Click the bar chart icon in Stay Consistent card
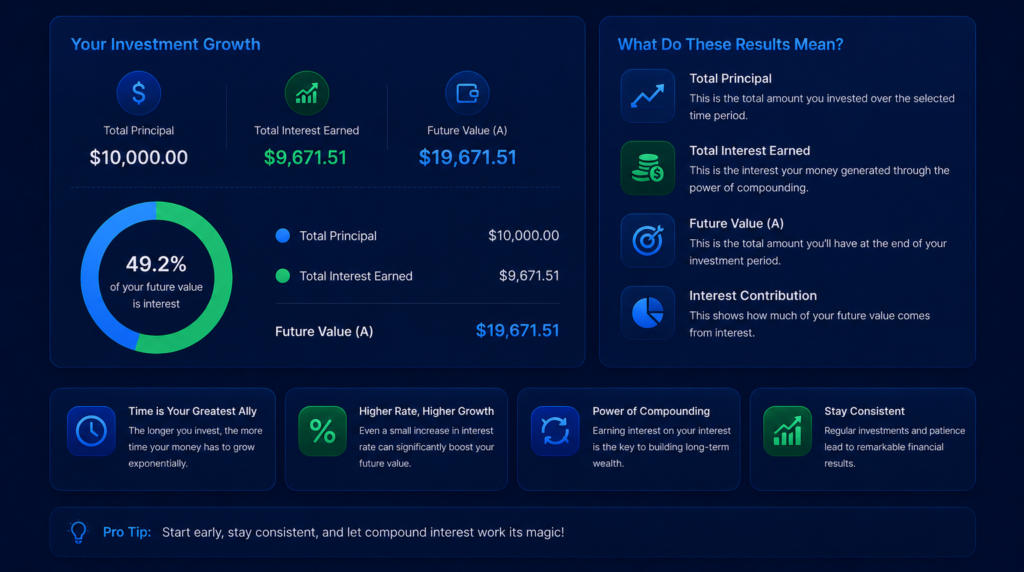1024x572 pixels. coord(787,431)
